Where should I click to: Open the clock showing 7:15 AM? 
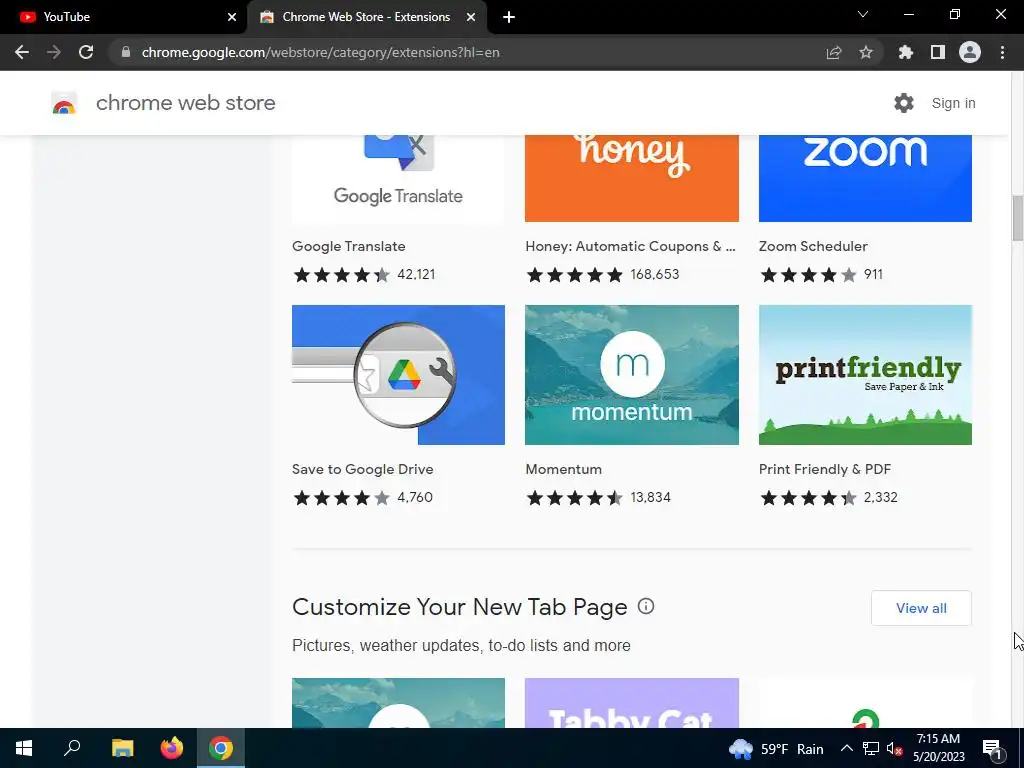938,748
